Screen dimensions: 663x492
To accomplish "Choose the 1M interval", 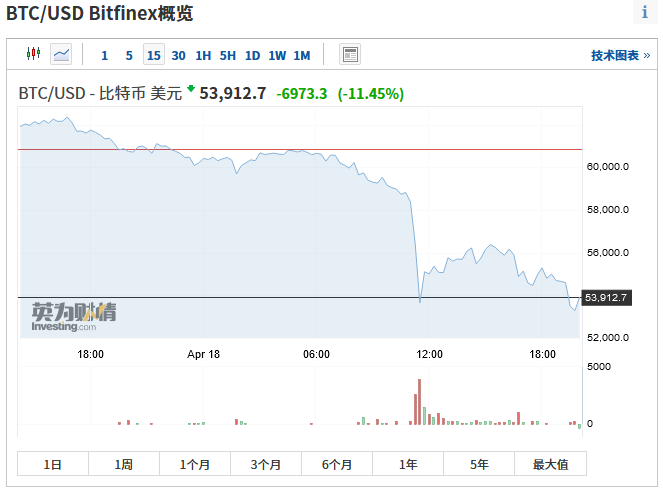I will (302, 55).
